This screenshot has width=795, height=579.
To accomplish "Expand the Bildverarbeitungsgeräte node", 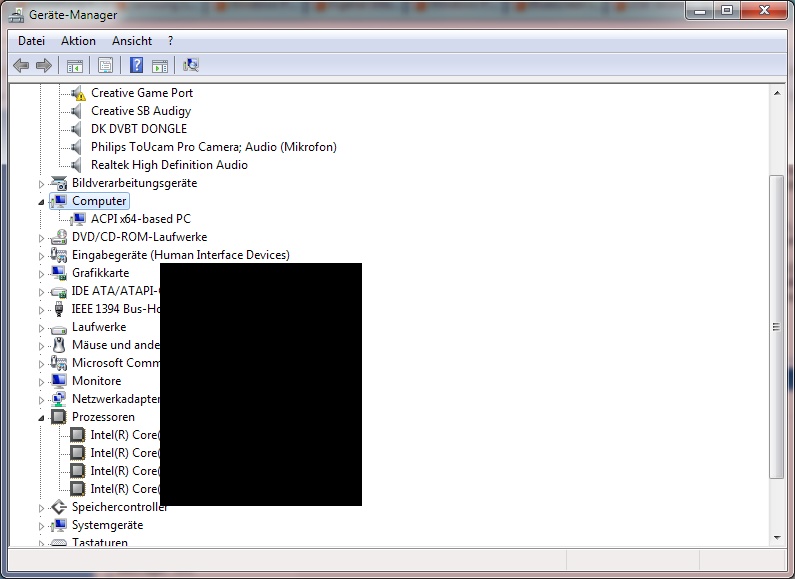I will tap(42, 184).
